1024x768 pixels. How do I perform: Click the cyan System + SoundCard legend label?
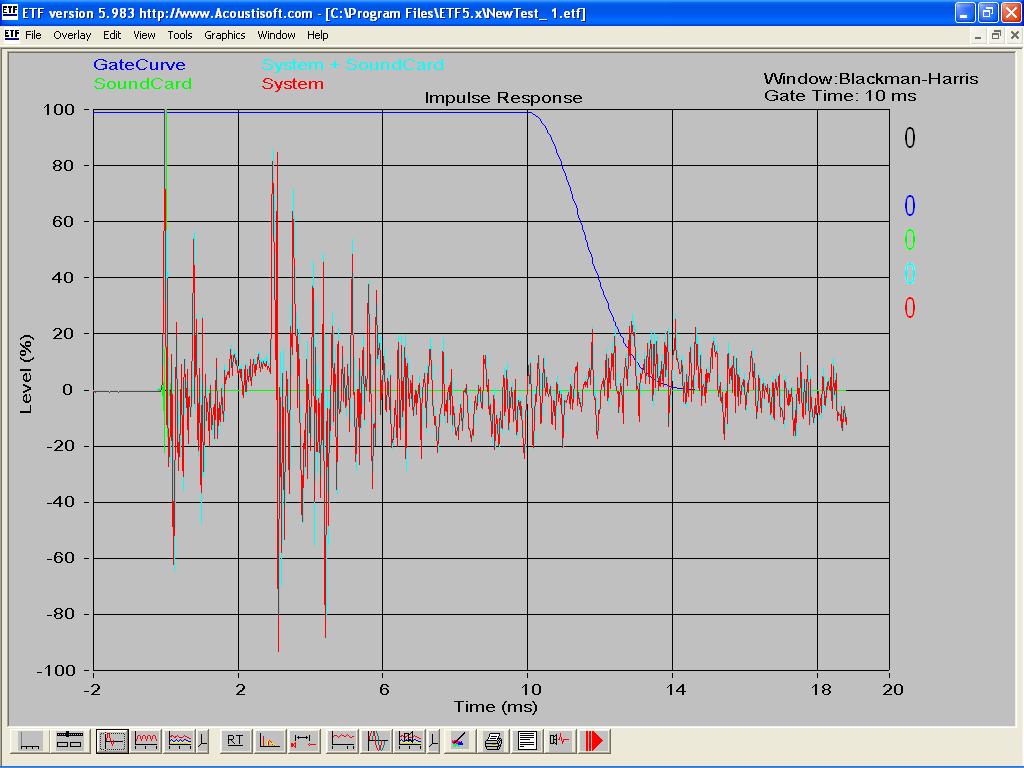tap(352, 65)
